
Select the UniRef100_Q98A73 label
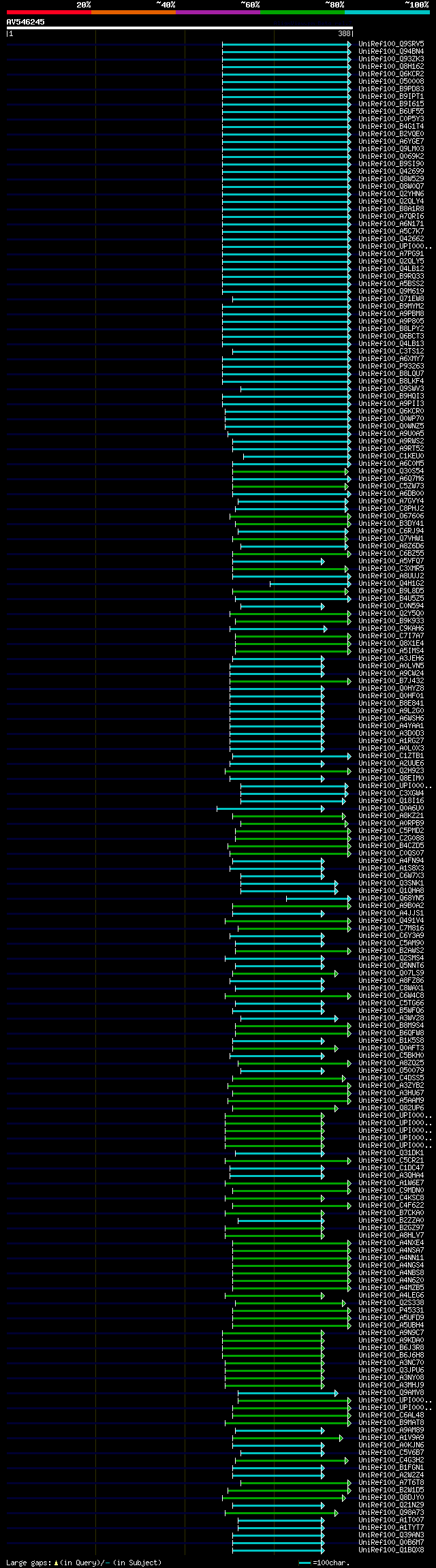point(391,1512)
